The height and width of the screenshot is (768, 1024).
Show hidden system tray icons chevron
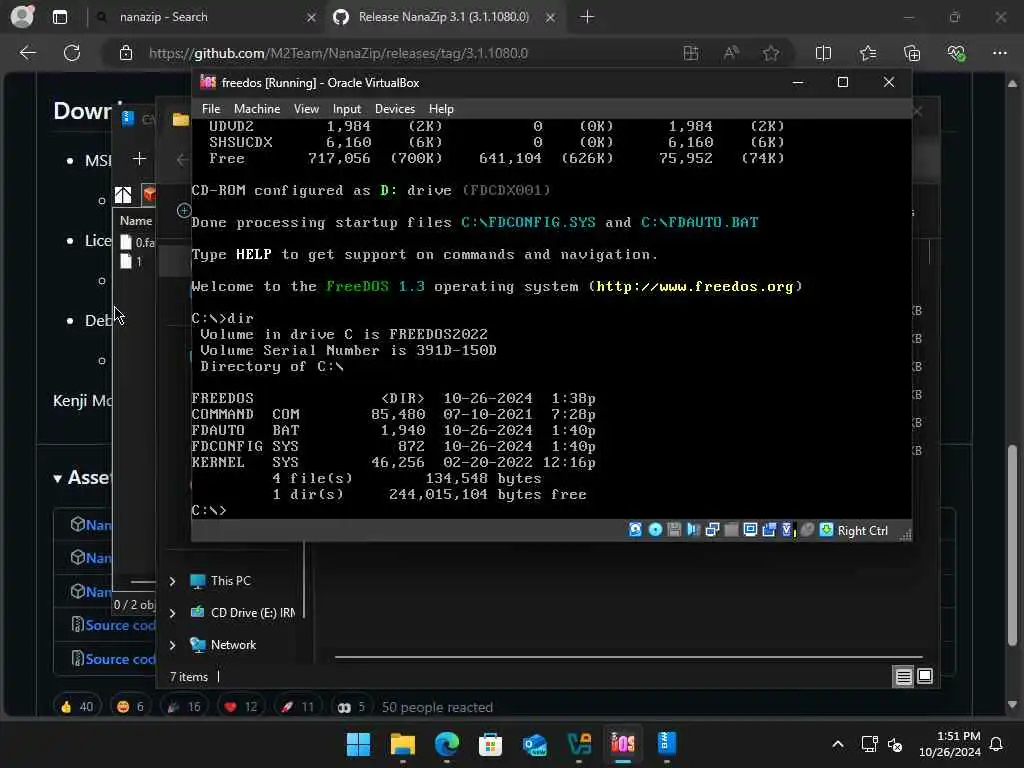point(838,744)
